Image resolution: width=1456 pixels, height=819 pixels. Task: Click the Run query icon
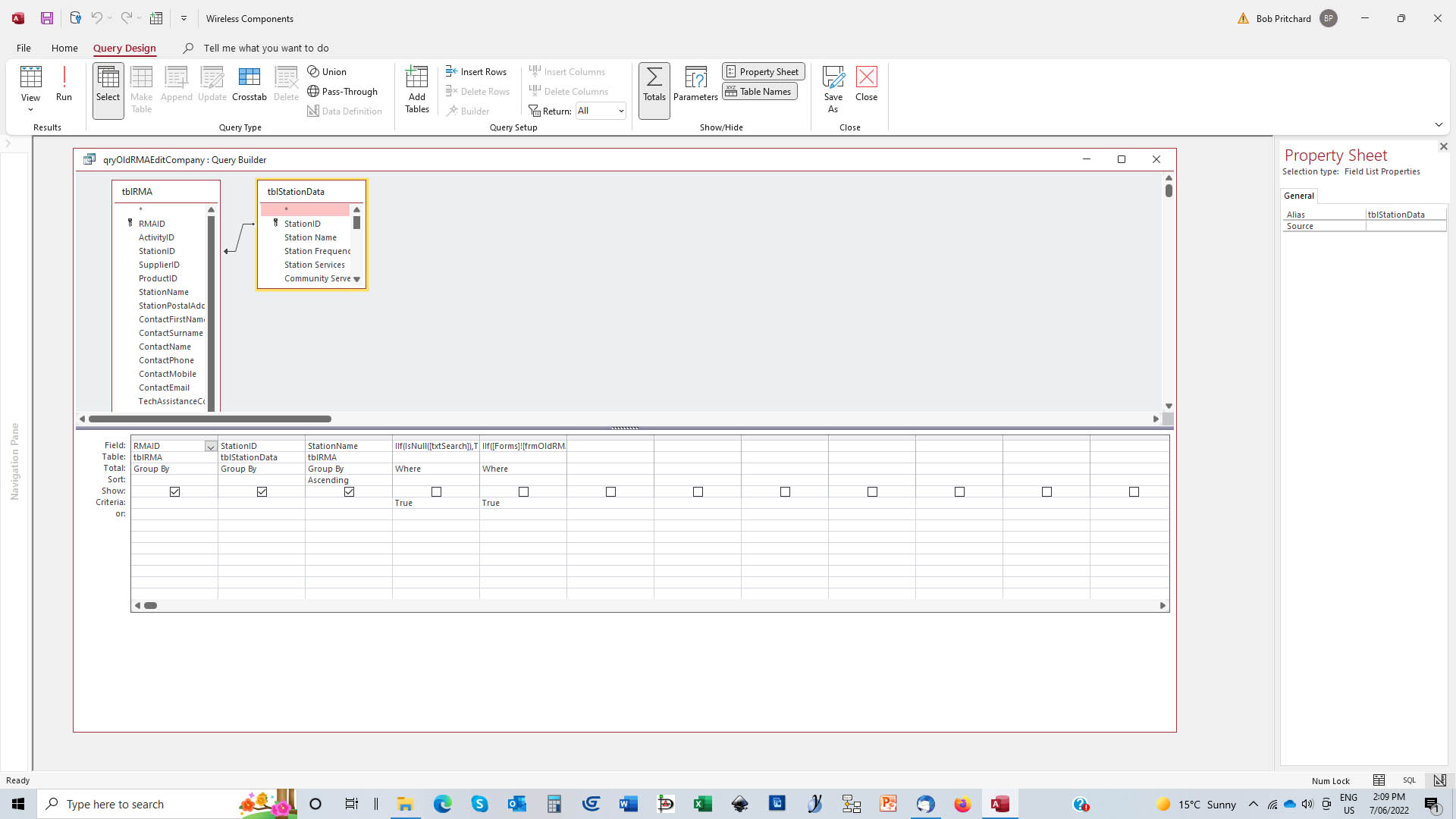coord(64,83)
